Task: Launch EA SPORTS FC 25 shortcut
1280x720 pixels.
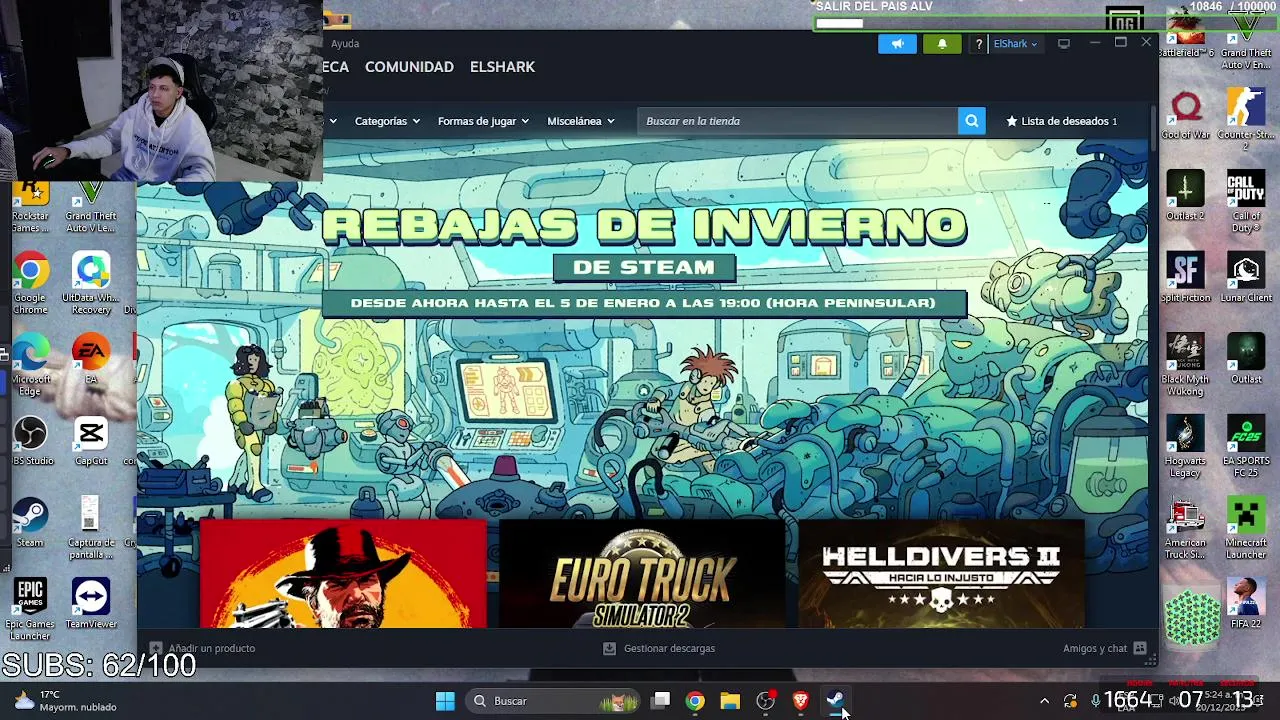Action: coord(1246,446)
